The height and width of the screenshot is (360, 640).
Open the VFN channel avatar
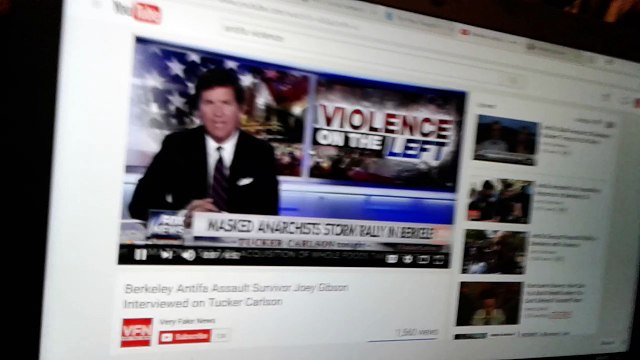(137, 333)
